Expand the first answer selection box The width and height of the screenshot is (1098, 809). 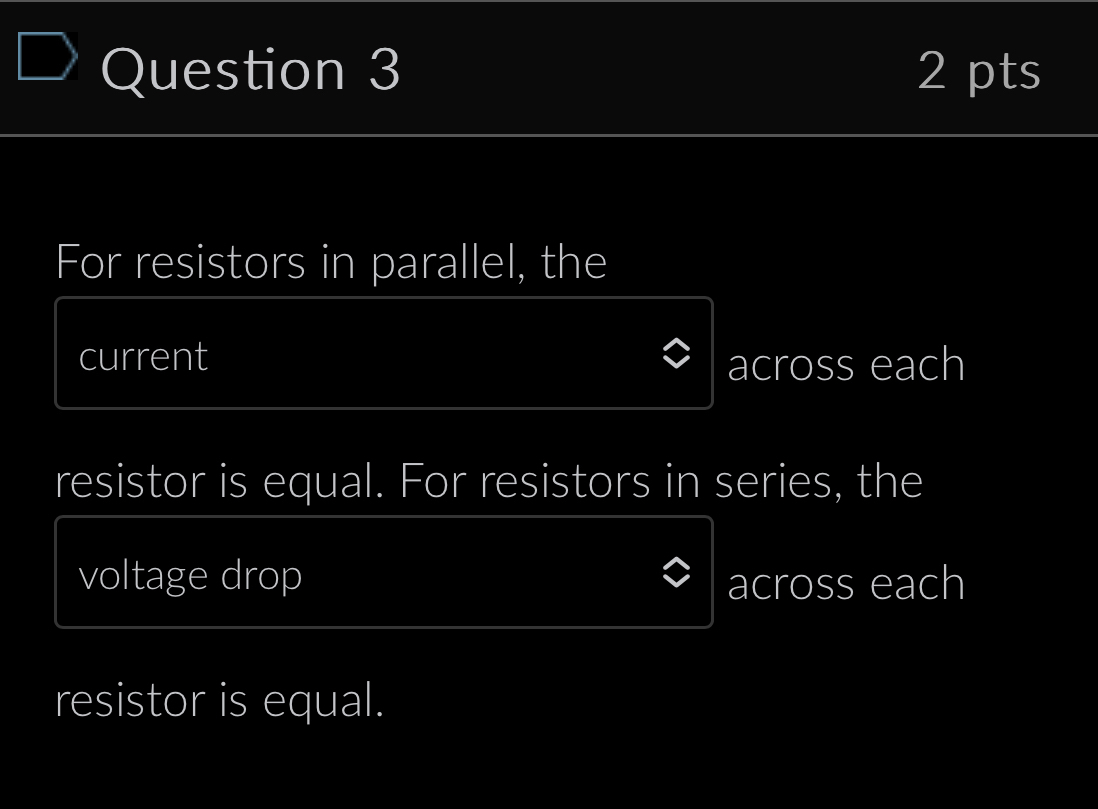click(384, 354)
